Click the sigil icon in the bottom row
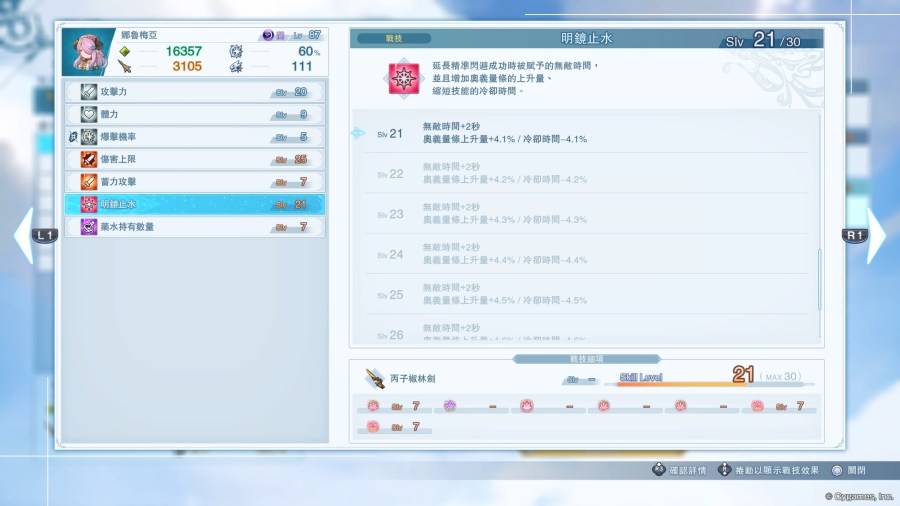The height and width of the screenshot is (506, 900). tap(373, 427)
